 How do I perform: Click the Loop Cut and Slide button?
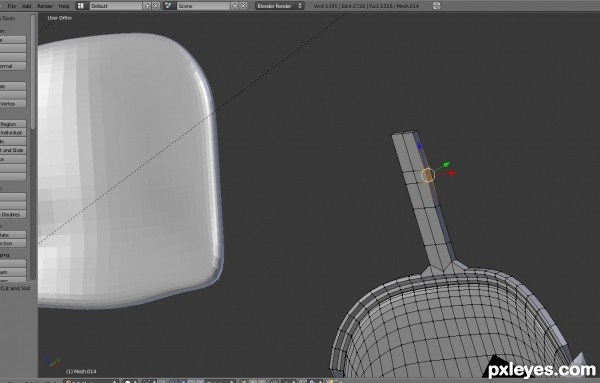(x=13, y=150)
